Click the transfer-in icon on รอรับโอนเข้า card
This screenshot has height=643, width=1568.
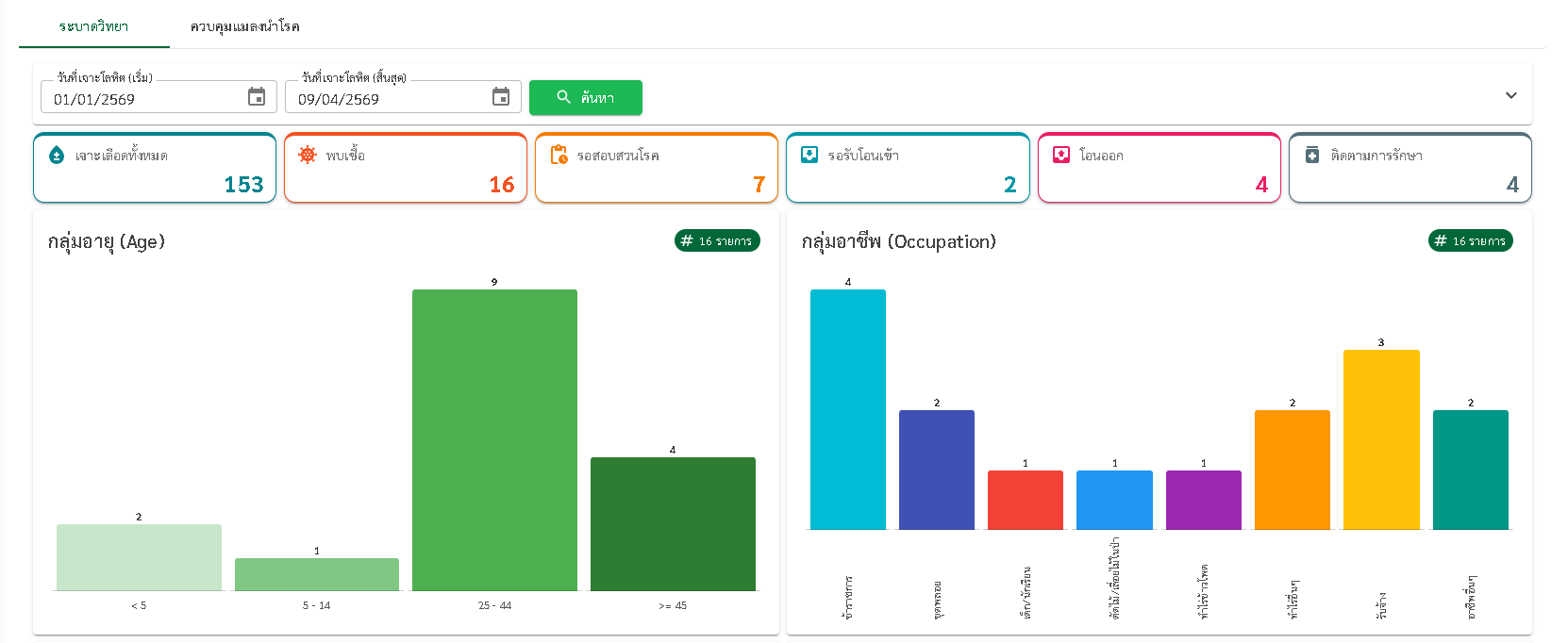pos(809,156)
